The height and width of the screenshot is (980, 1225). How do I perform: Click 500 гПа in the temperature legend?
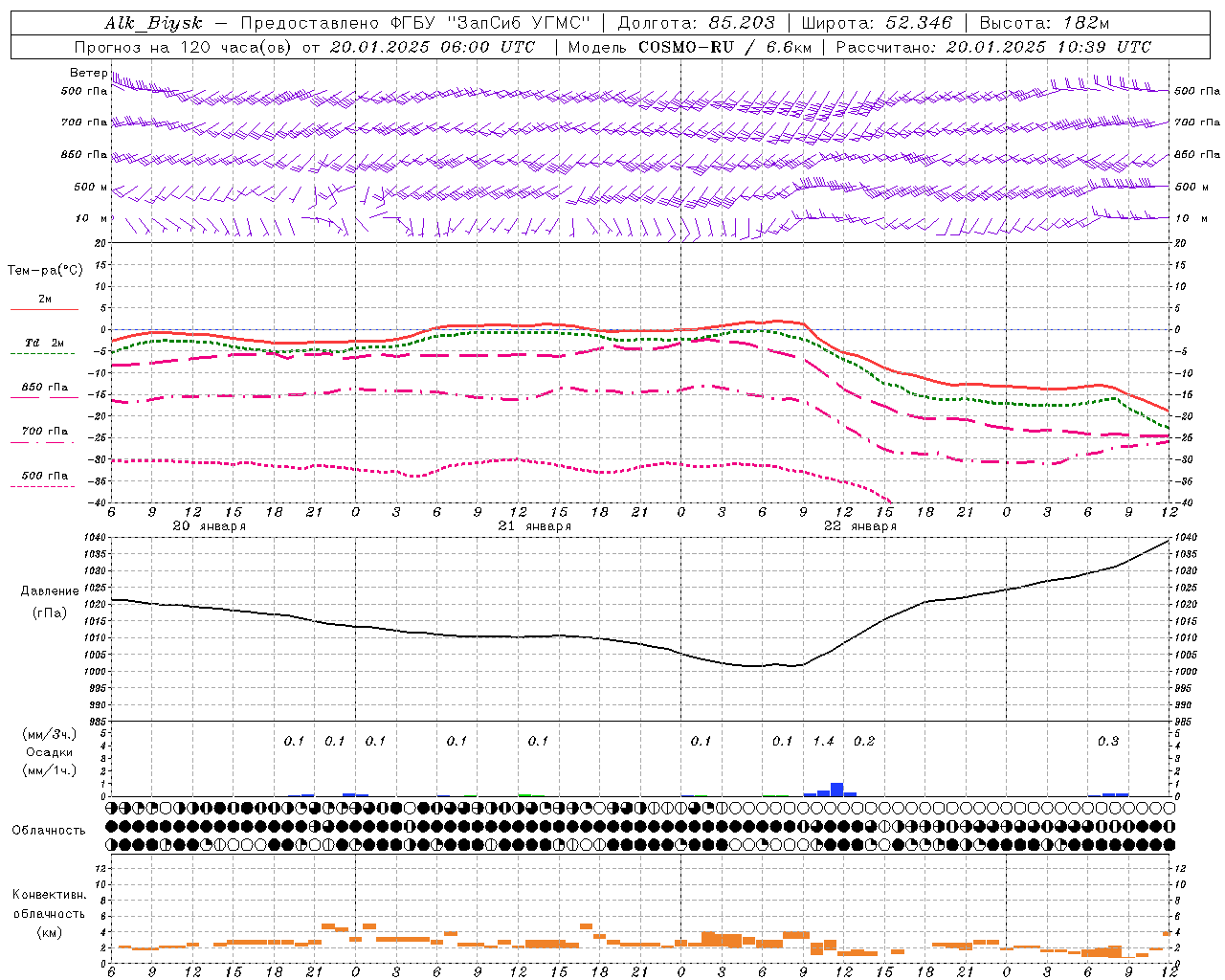click(x=45, y=476)
